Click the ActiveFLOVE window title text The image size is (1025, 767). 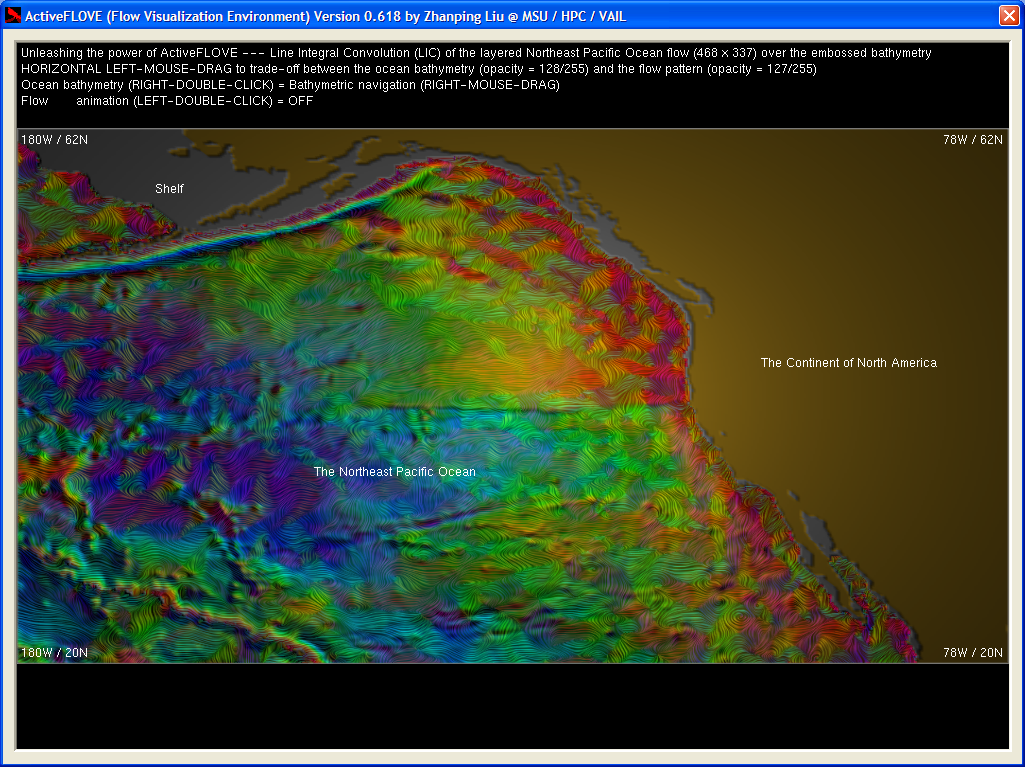pos(325,16)
